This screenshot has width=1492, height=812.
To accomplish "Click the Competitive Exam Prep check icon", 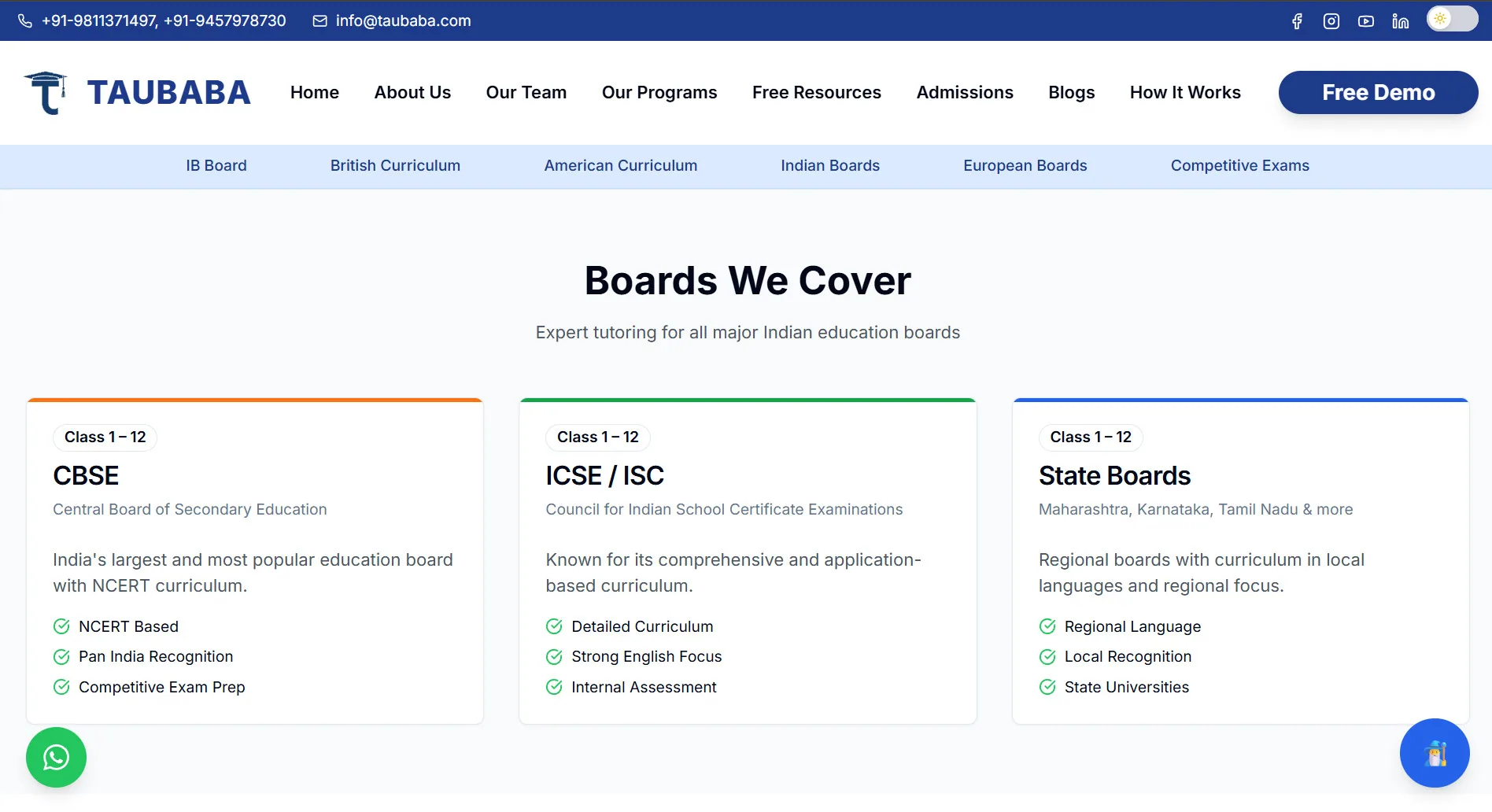I will 61,687.
